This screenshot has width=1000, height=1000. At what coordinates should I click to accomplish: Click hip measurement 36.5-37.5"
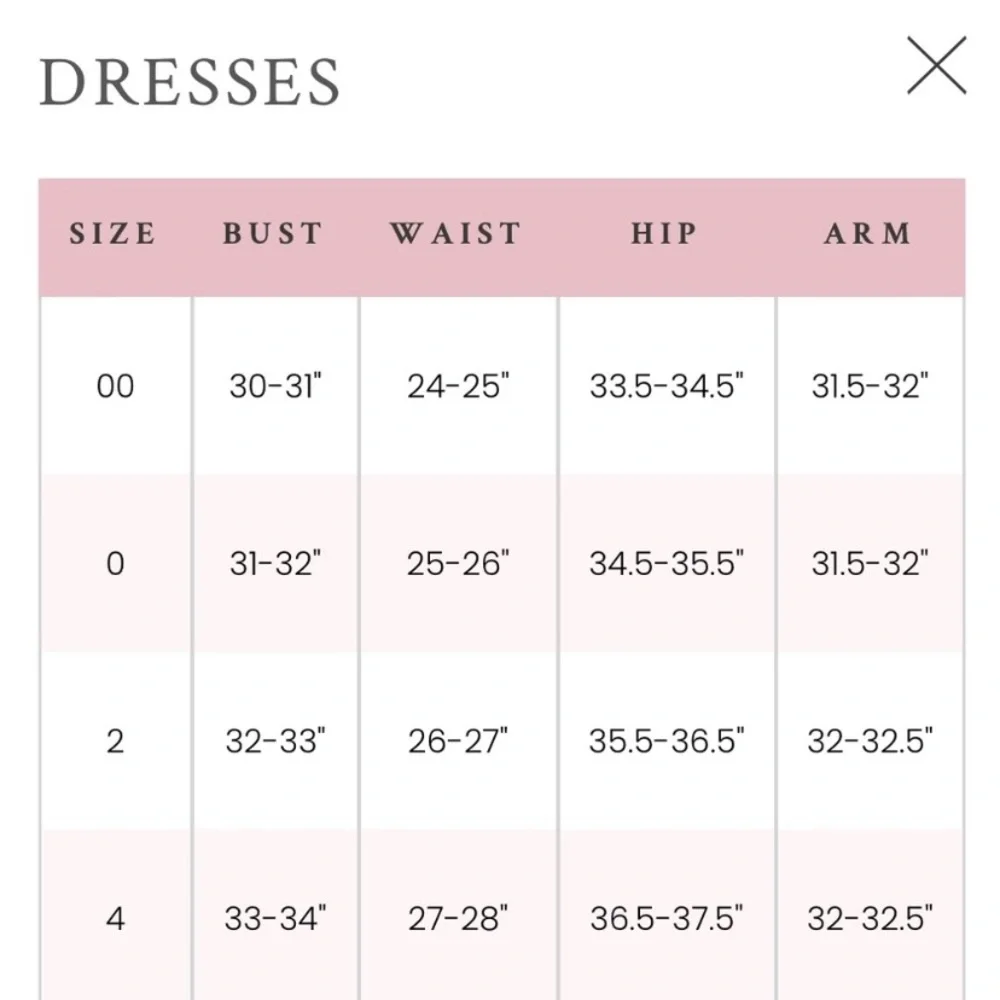[666, 919]
